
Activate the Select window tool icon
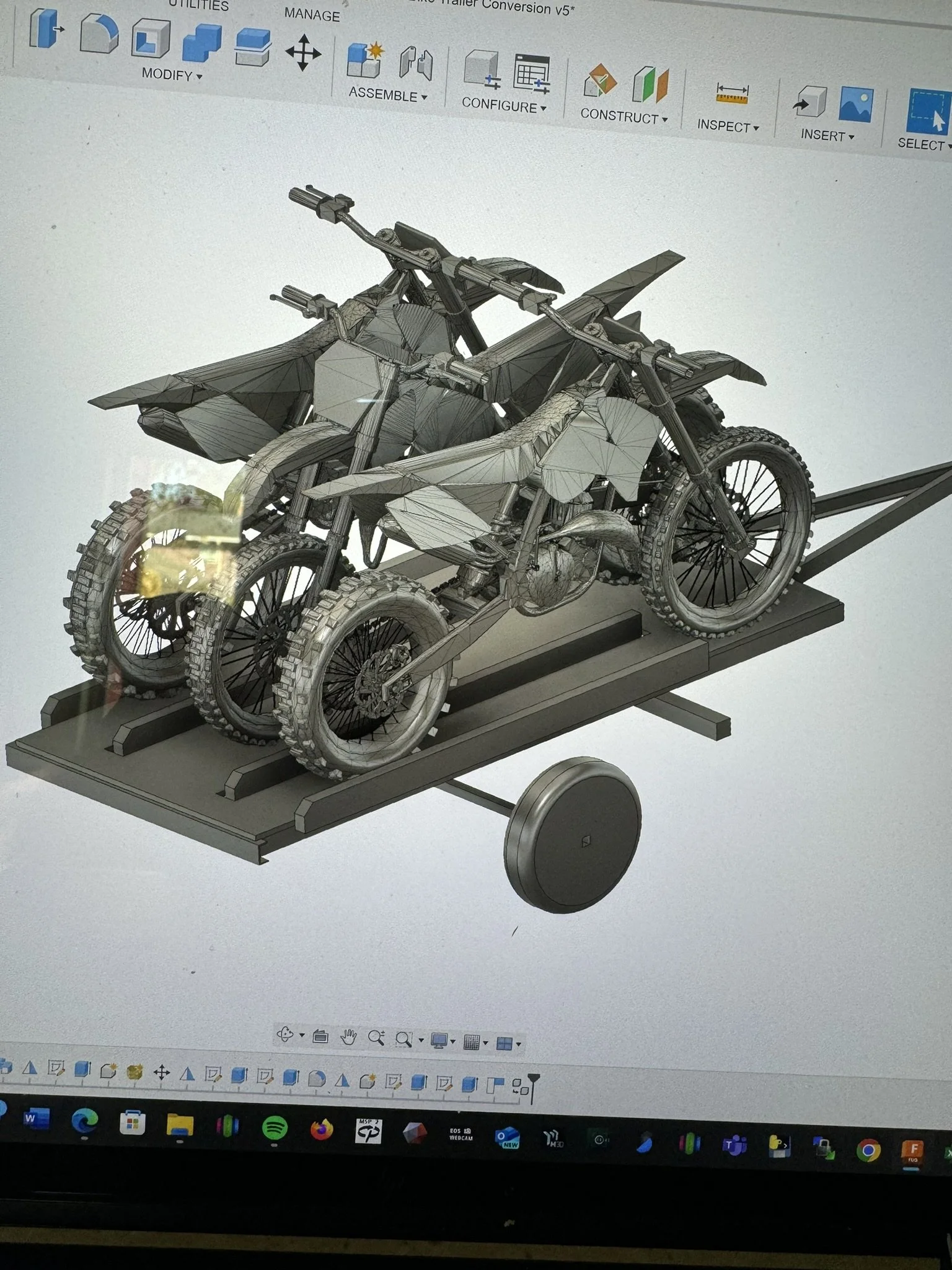[928, 112]
